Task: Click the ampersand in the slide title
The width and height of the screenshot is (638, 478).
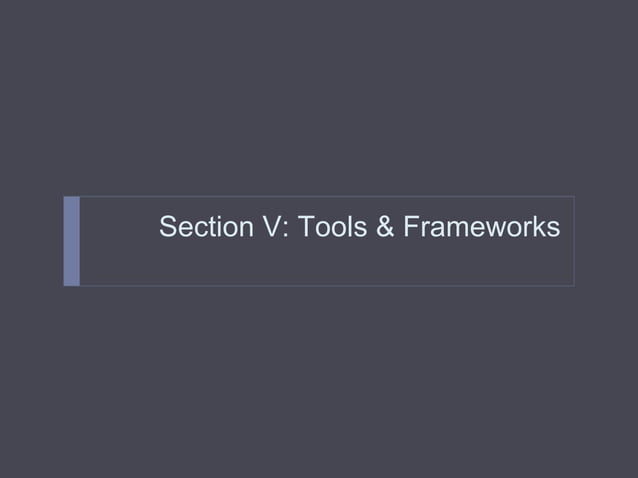Action: [x=386, y=228]
